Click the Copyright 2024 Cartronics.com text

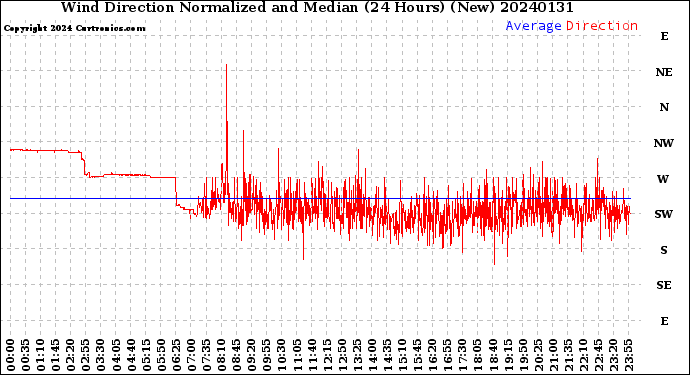pos(74,28)
